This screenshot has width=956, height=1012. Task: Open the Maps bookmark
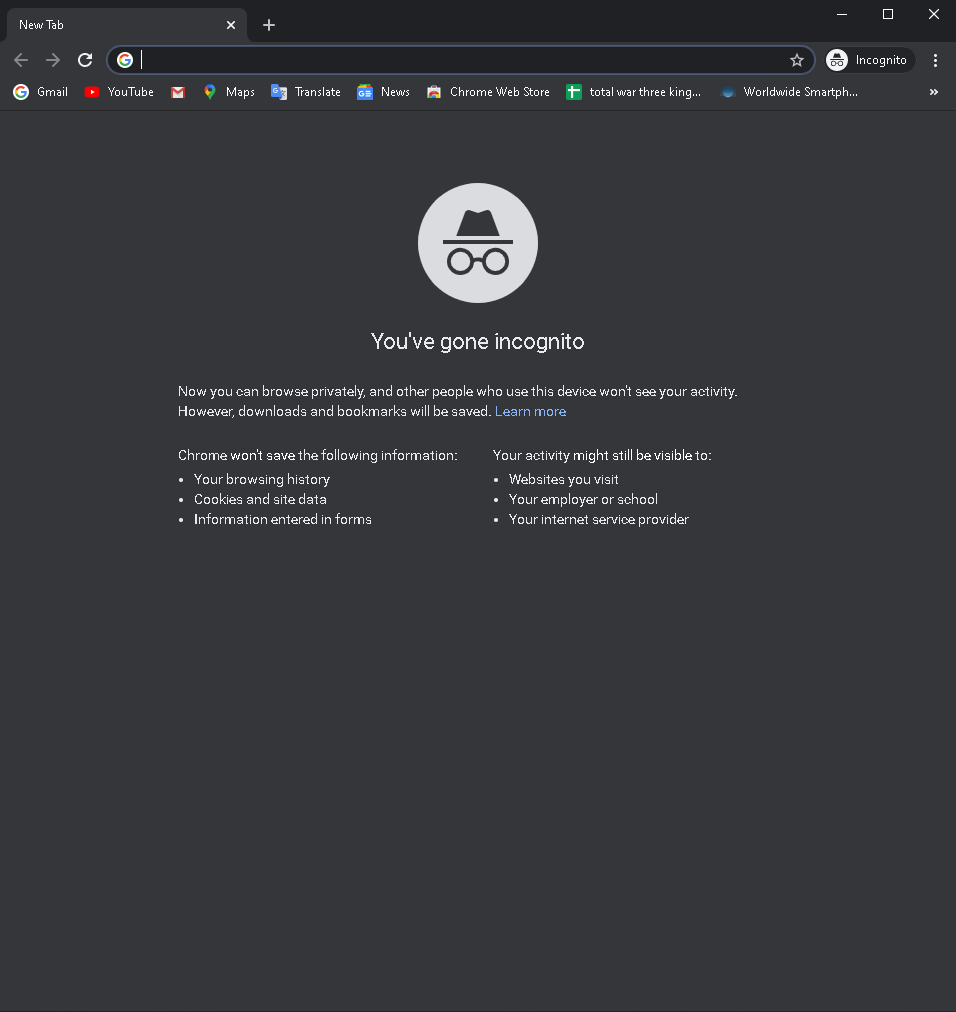[229, 92]
